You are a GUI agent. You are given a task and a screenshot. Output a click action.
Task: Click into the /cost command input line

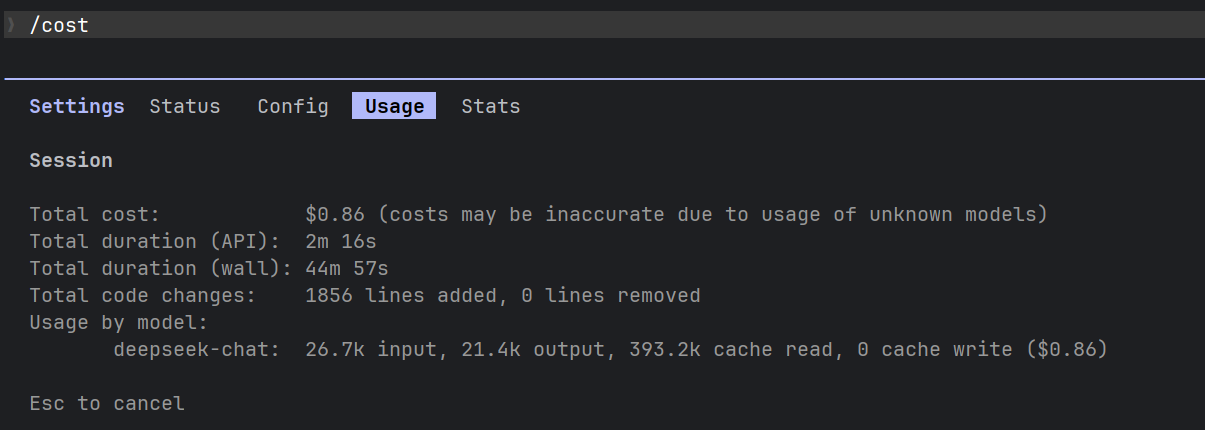(602, 25)
